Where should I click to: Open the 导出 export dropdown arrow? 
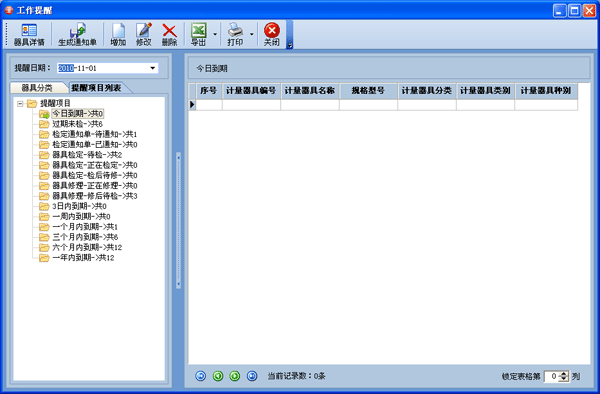[x=215, y=34]
